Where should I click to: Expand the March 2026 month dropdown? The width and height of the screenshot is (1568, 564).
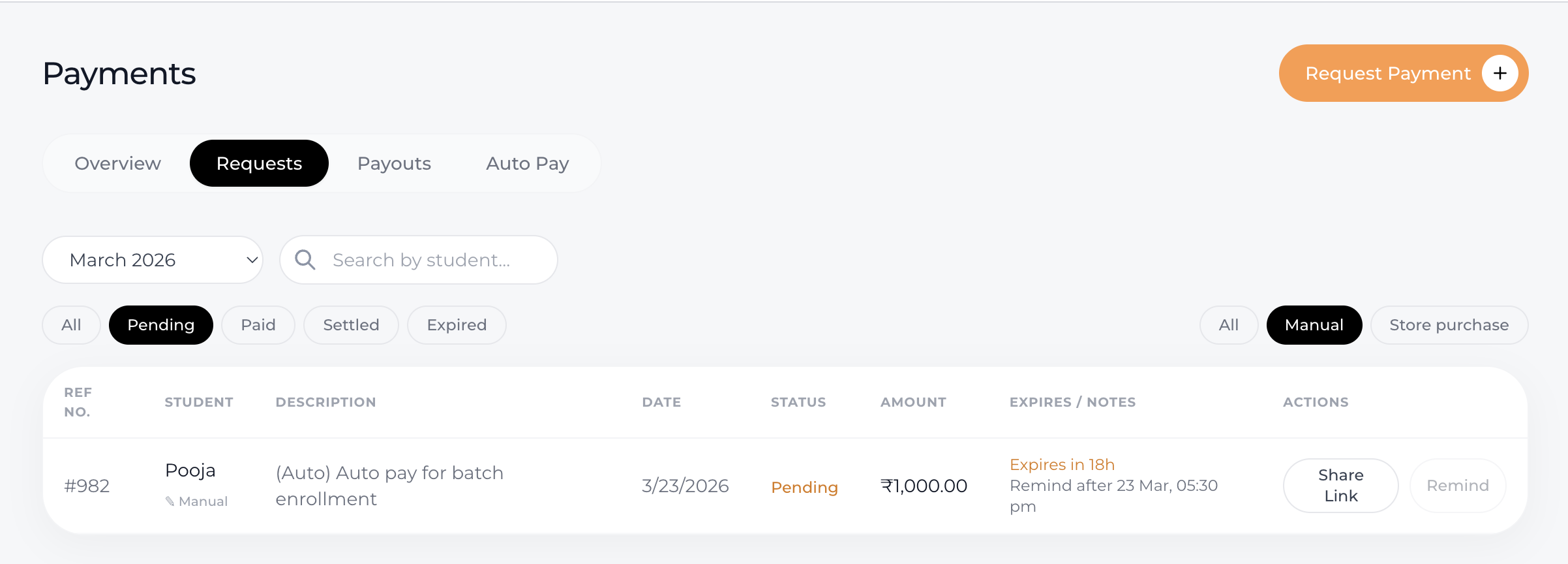coord(153,260)
